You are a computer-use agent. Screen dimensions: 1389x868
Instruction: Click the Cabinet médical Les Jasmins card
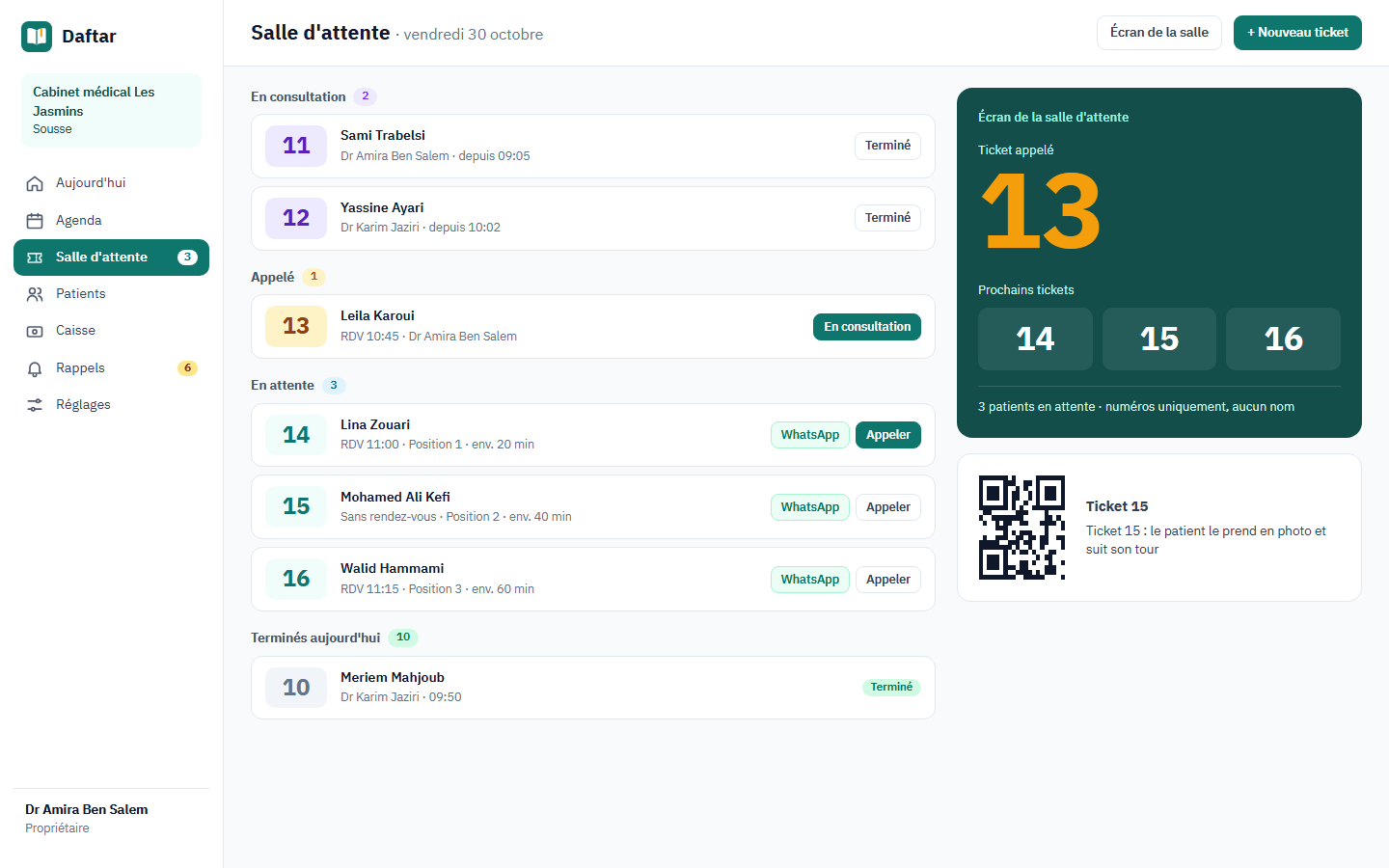click(111, 110)
